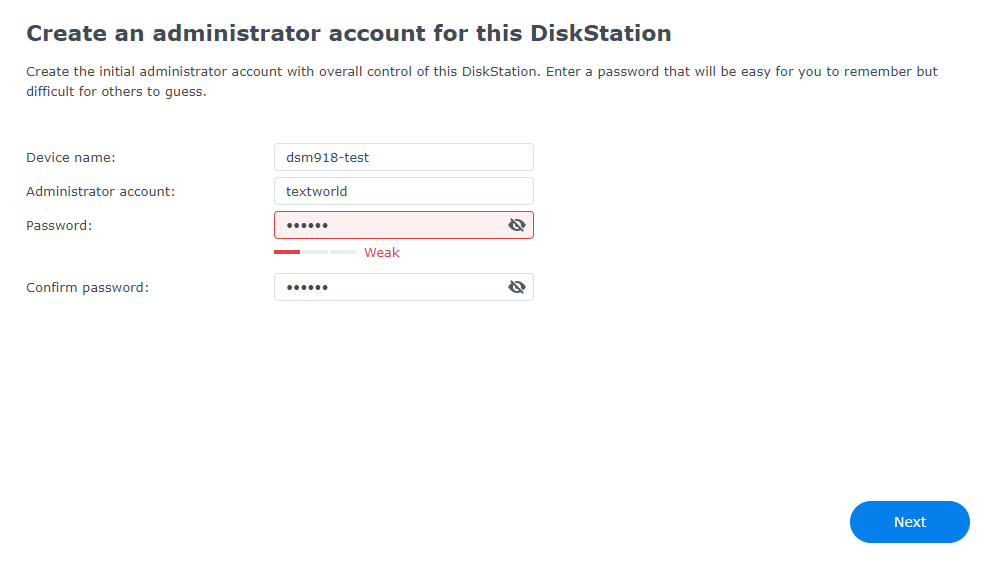
Task: Click the description line starting 'Create the initial'
Action: click(x=481, y=72)
